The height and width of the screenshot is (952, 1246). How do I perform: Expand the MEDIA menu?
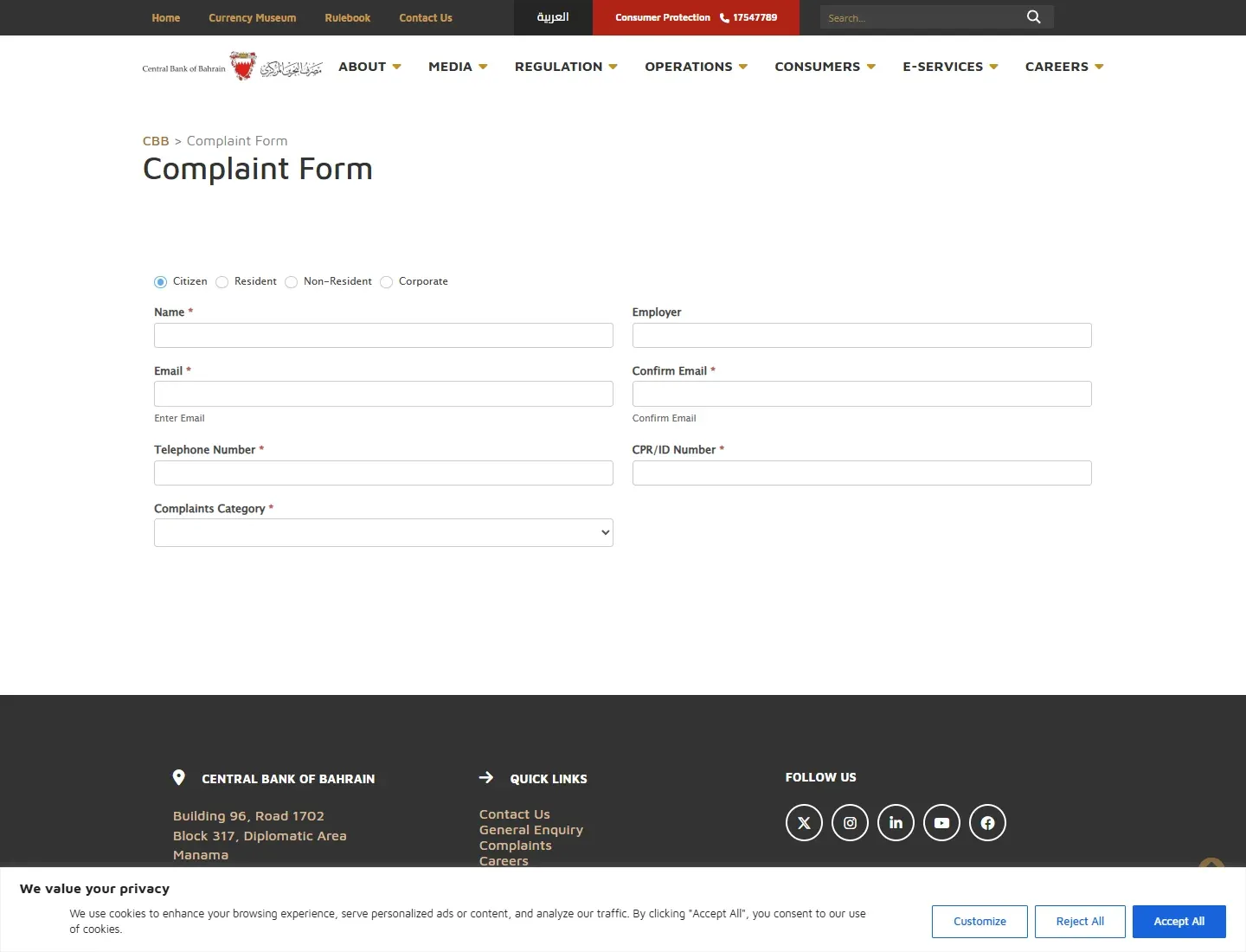458,67
